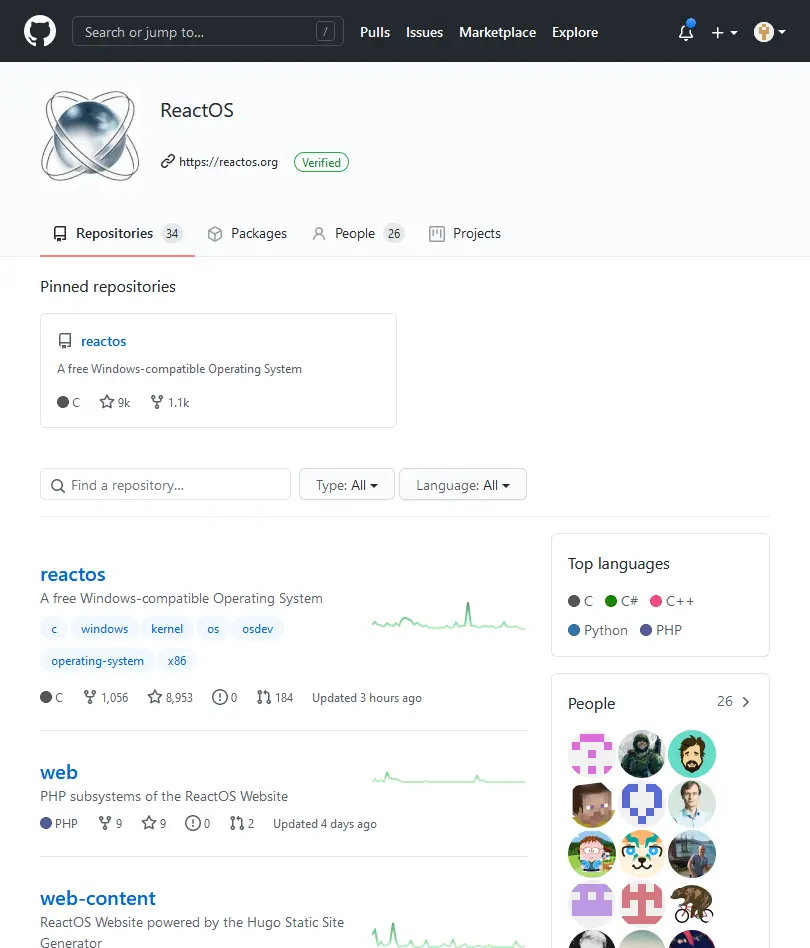Screen dimensions: 810x948
Task: Click the reactos activity sparkline graph
Action: click(448, 617)
